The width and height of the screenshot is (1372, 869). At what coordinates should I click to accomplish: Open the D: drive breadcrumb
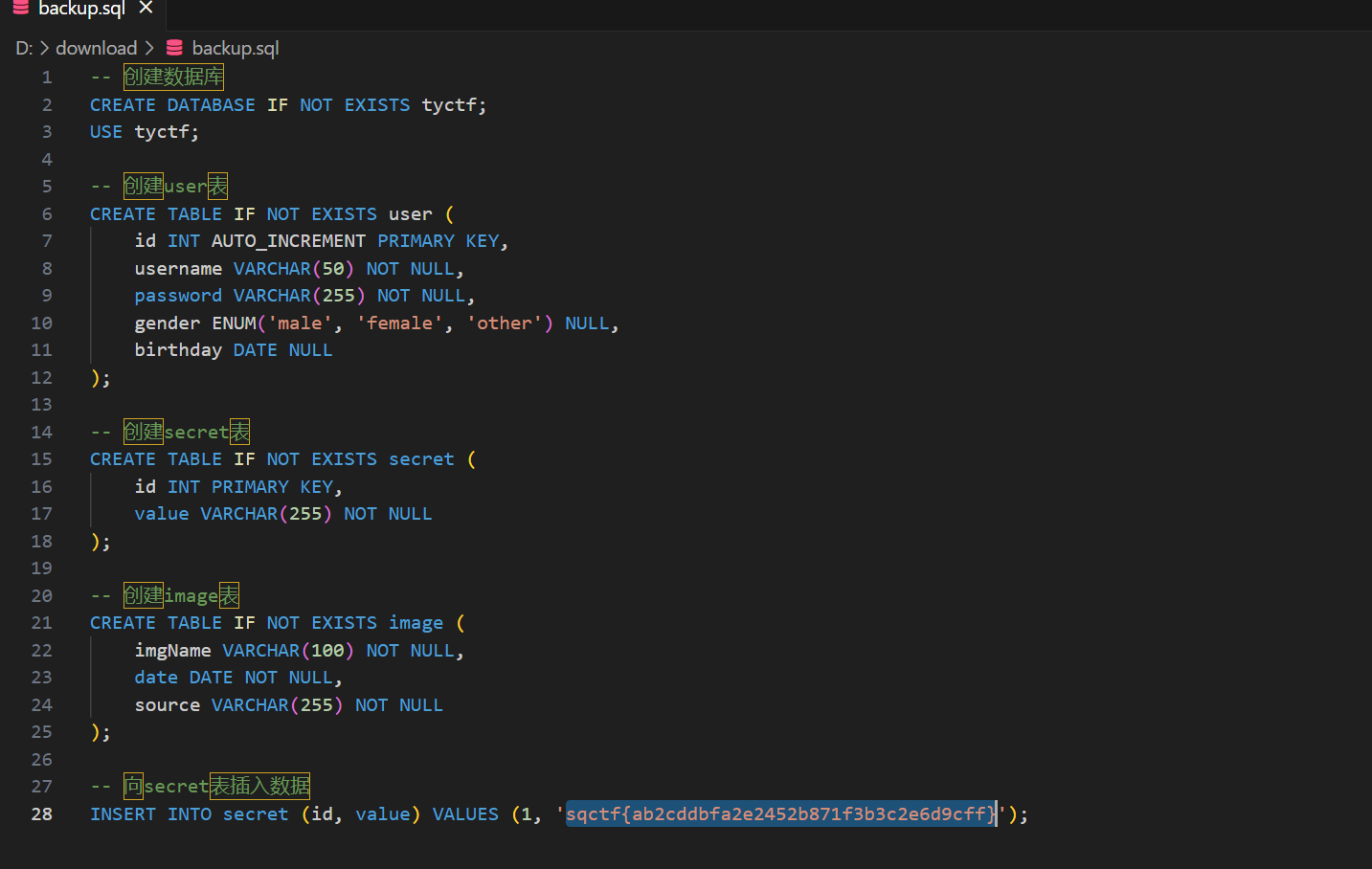[24, 48]
